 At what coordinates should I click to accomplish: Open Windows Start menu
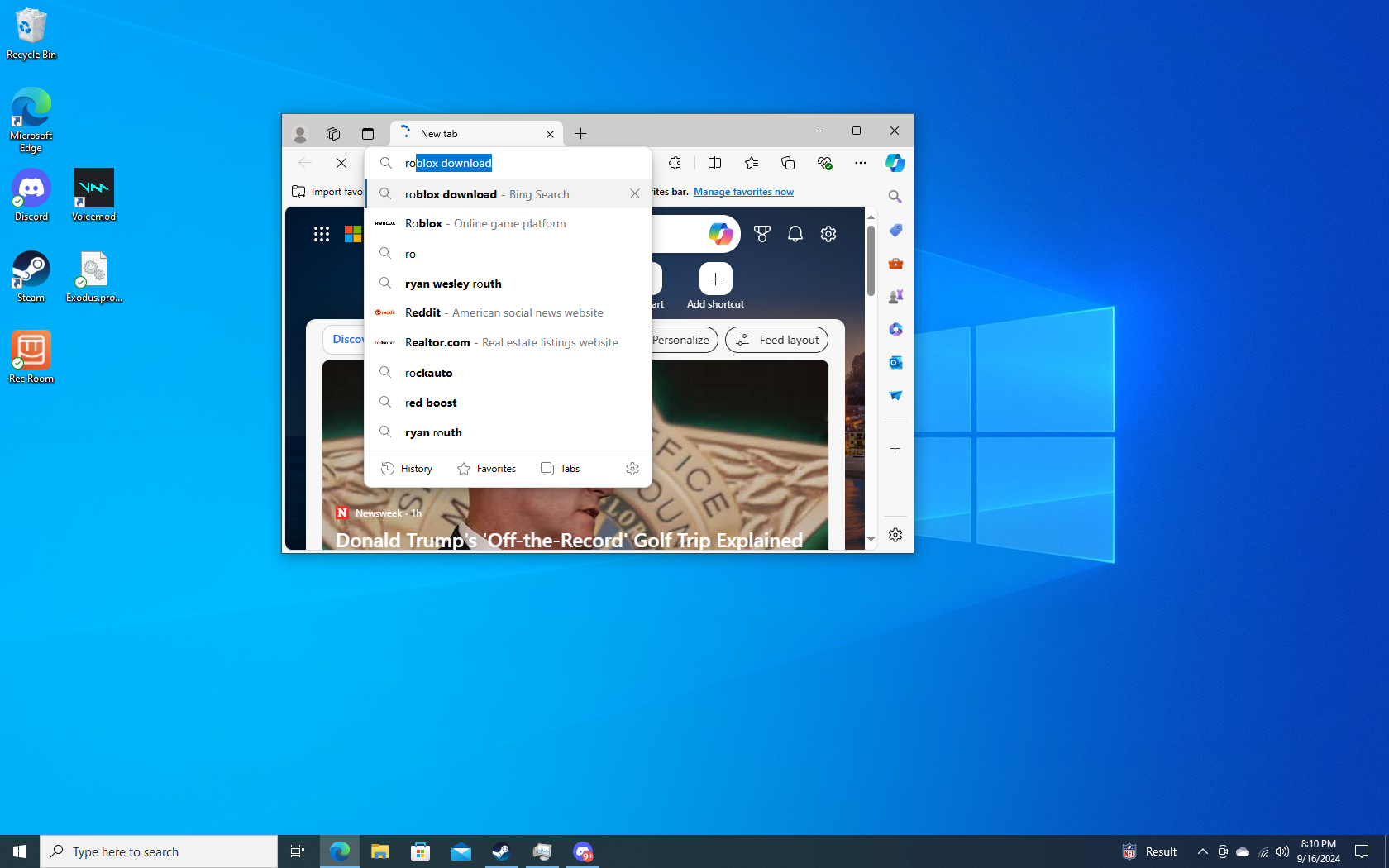pos(20,851)
